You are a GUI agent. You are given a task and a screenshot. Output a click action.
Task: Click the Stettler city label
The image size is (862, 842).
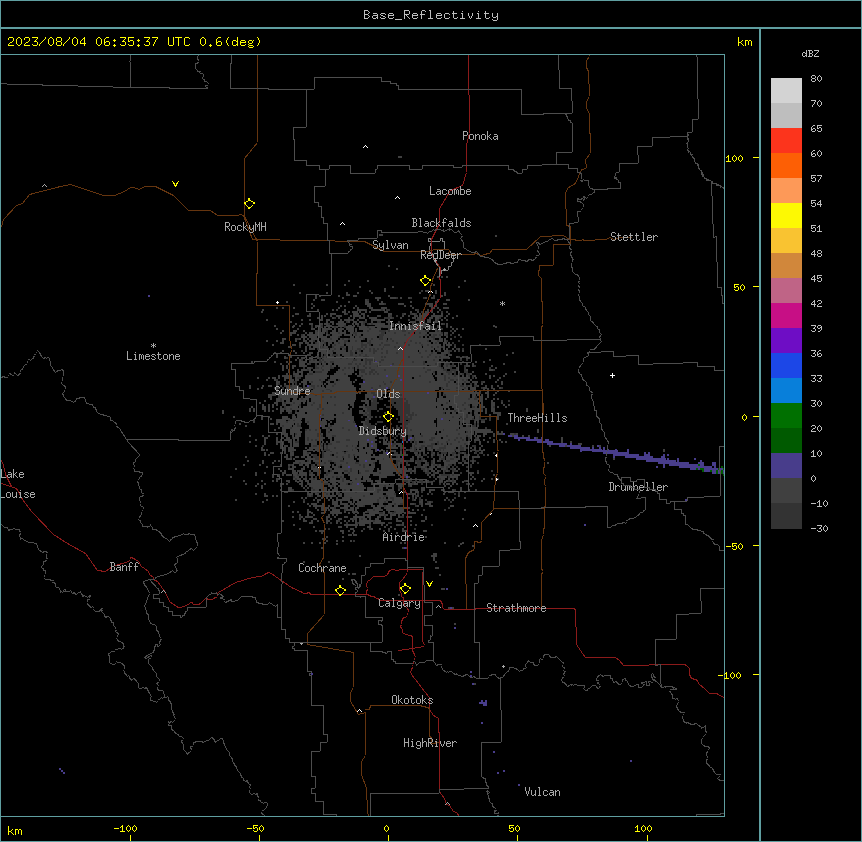pos(634,237)
